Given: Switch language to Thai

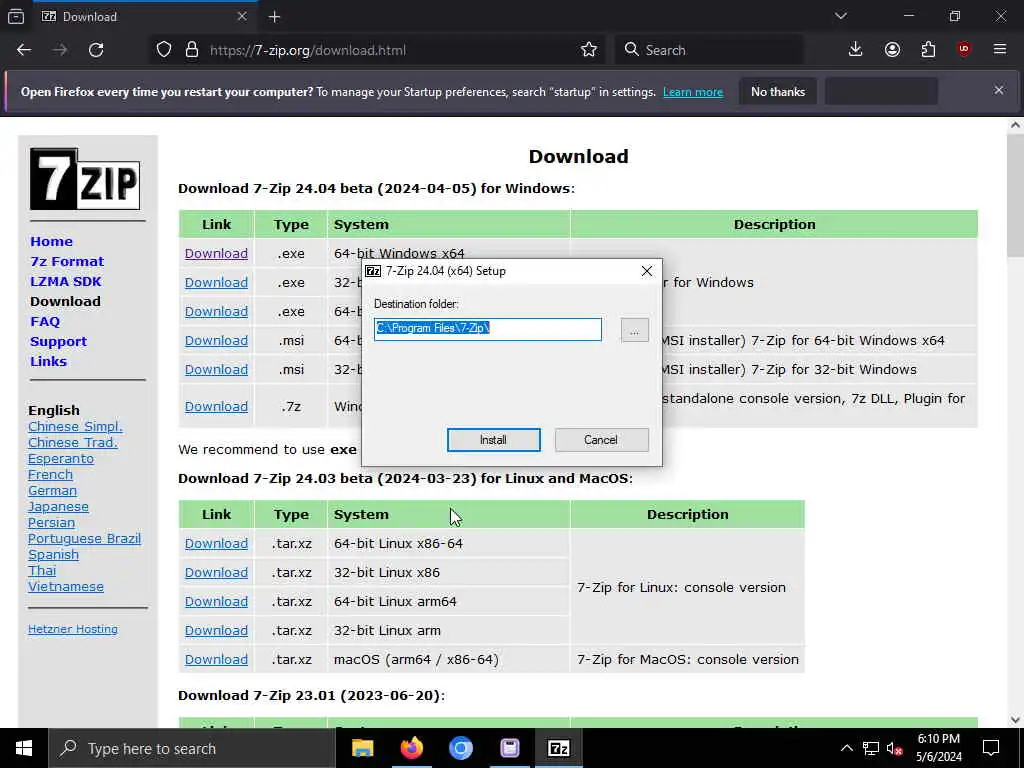Looking at the screenshot, I should (42, 571).
